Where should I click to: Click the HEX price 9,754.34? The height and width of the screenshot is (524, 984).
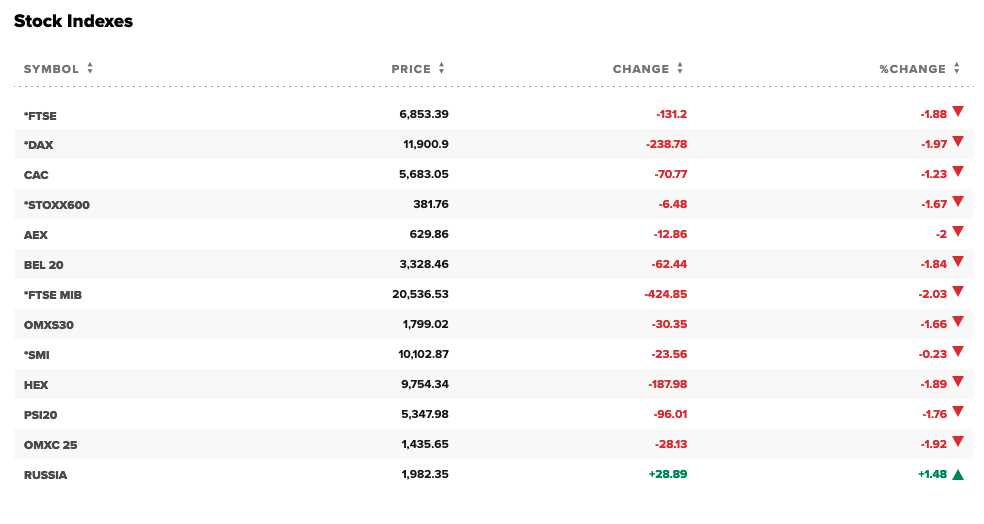click(423, 385)
